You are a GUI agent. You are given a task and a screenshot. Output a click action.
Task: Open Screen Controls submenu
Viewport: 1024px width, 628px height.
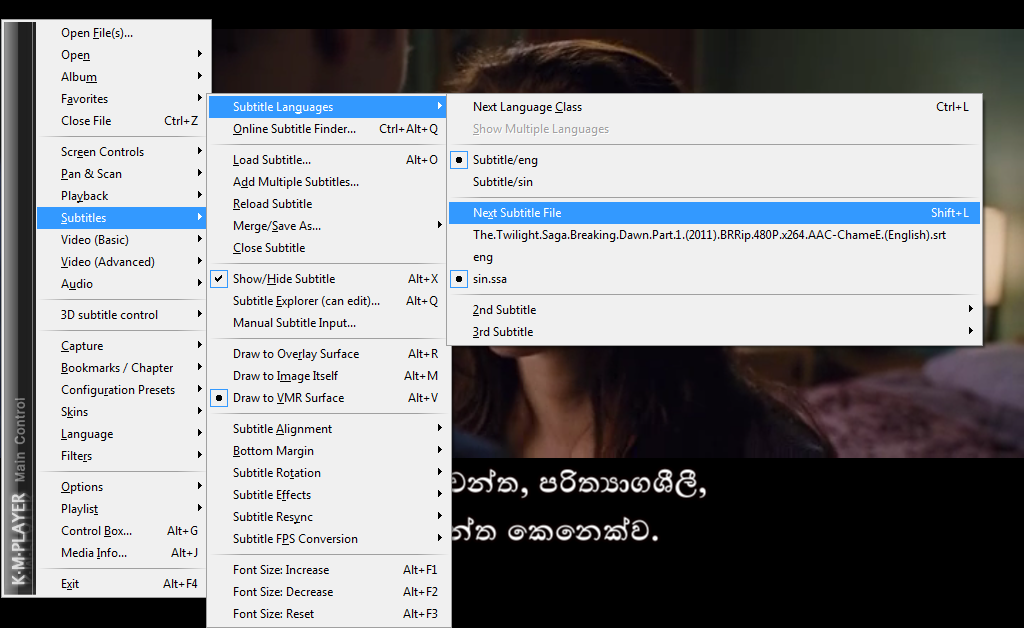point(122,151)
